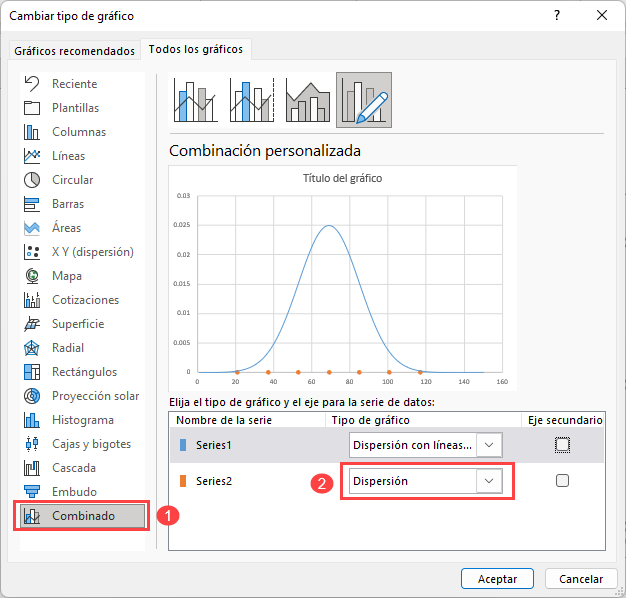Select the Áreas chart icon

pyautogui.click(x=32, y=228)
